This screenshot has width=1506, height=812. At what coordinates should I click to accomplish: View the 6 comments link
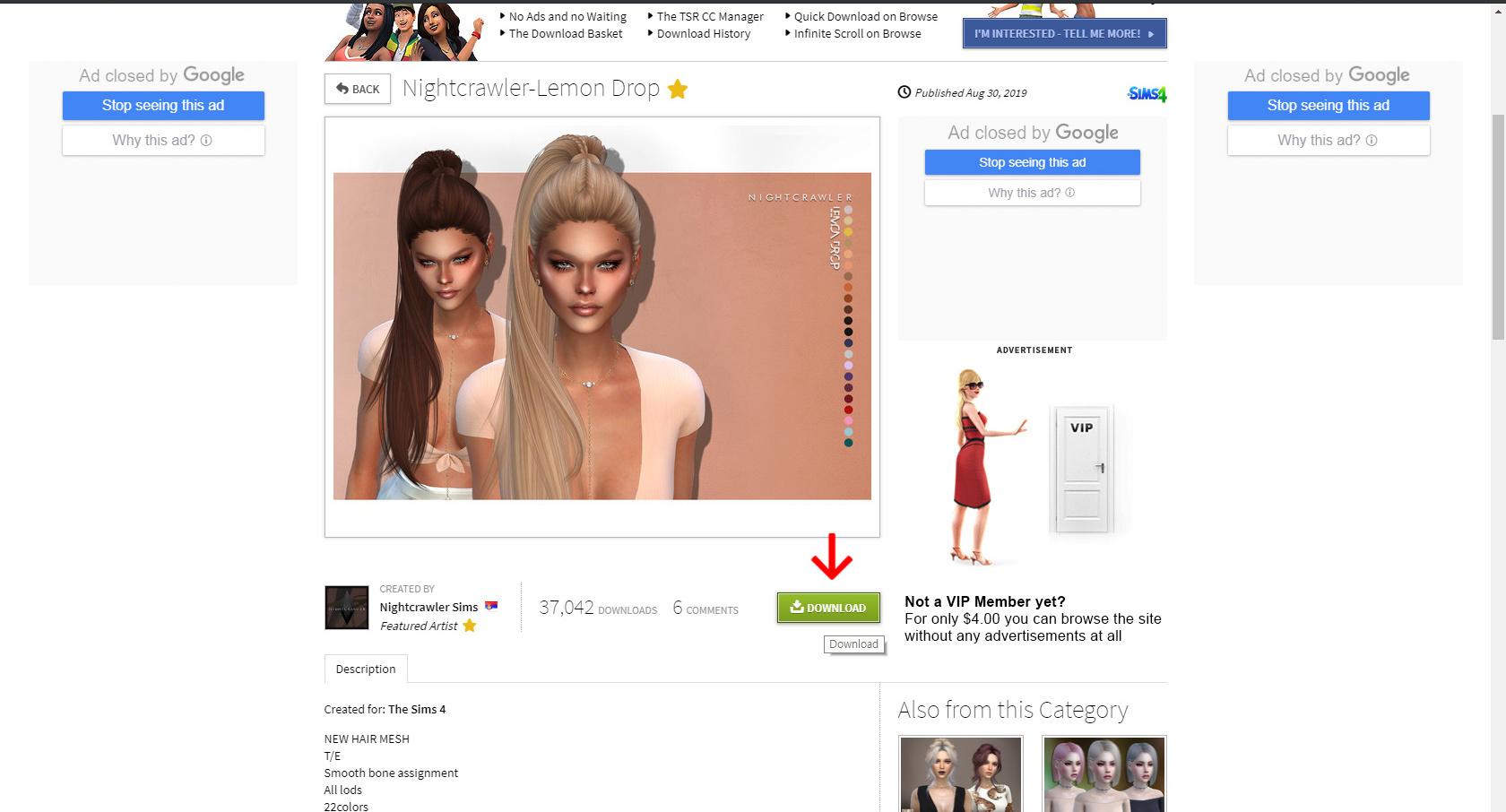point(705,608)
